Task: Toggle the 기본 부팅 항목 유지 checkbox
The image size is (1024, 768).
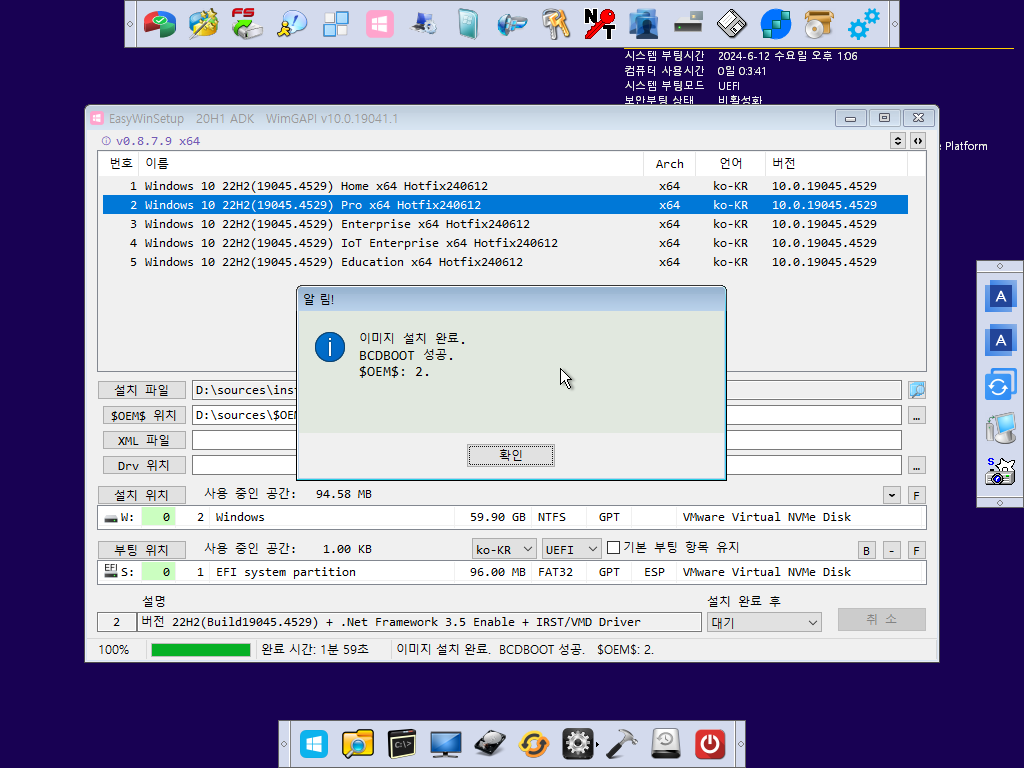Action: coord(613,547)
